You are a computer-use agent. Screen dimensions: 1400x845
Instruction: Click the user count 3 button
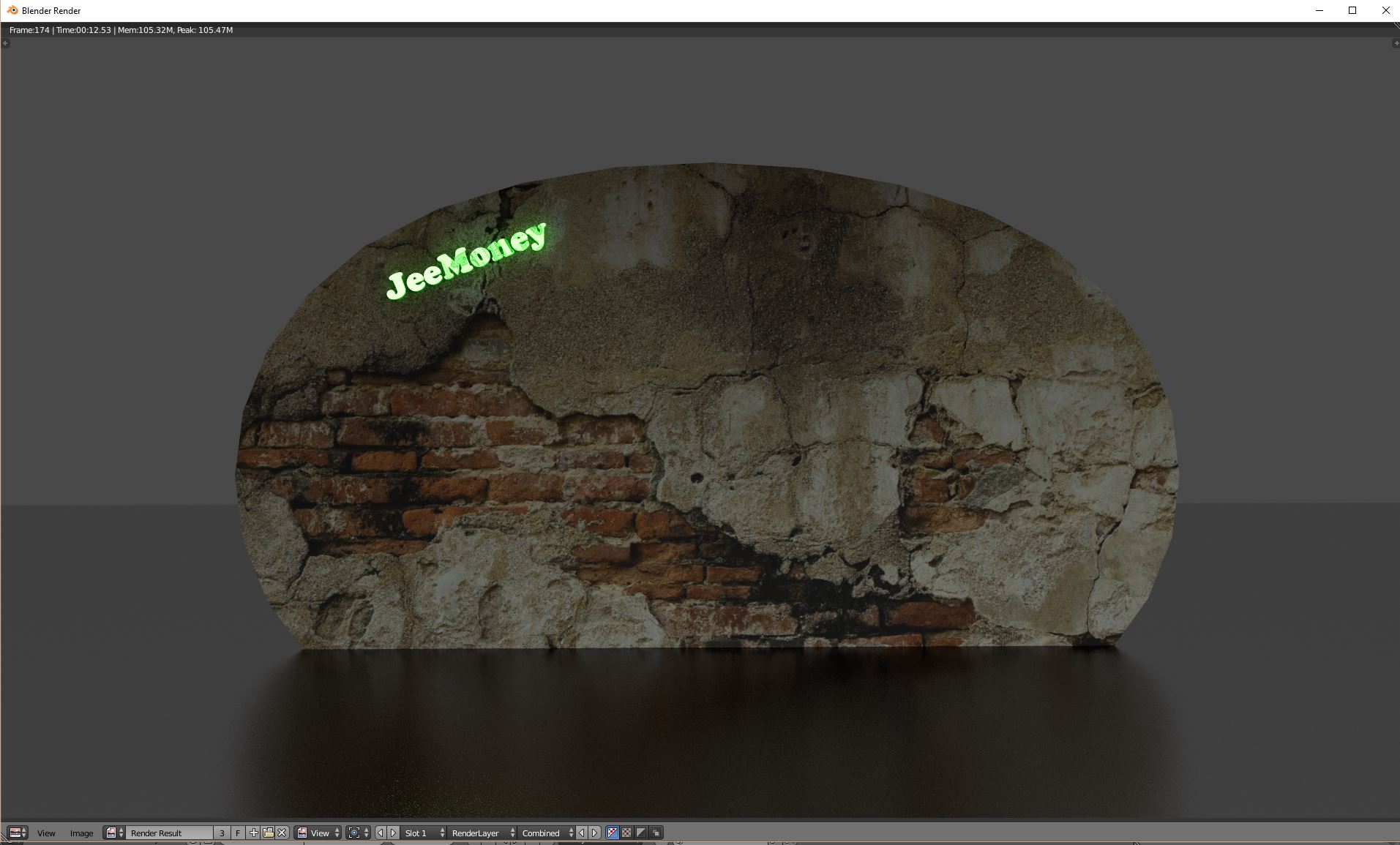222,833
